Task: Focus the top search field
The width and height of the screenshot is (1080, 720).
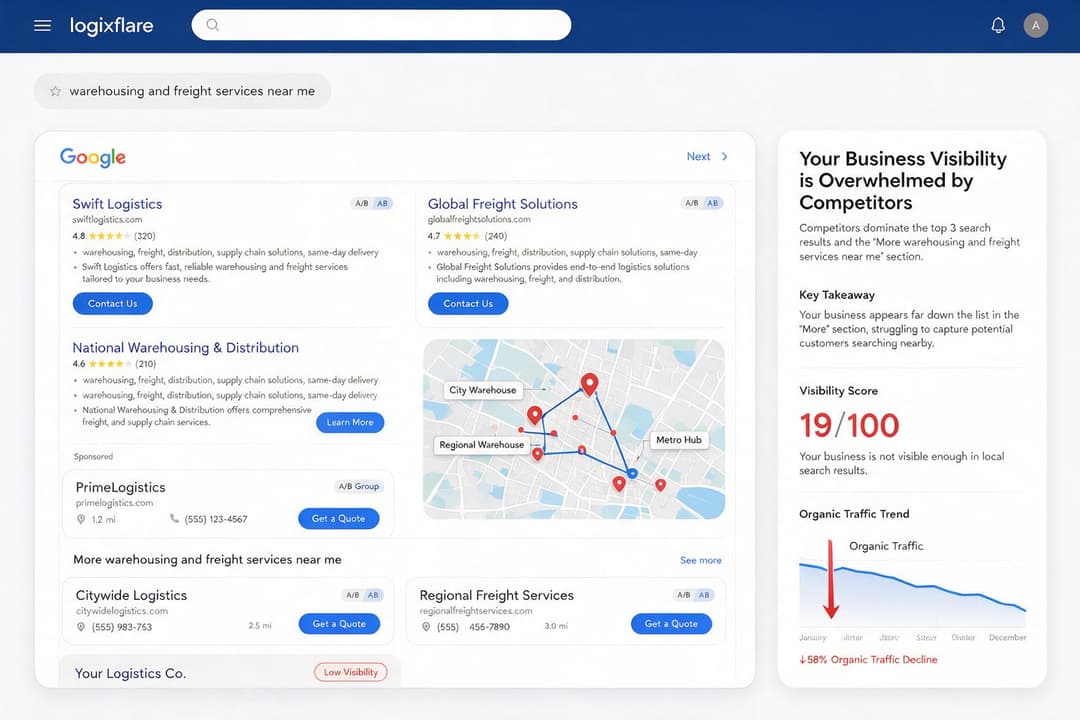Action: click(x=381, y=25)
